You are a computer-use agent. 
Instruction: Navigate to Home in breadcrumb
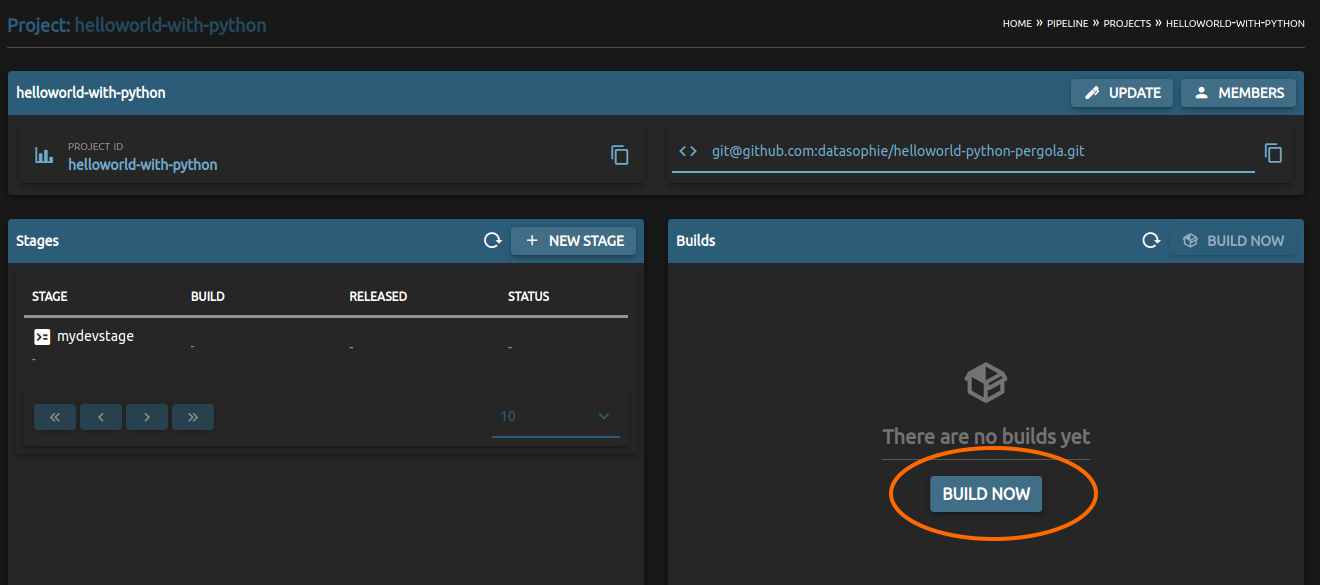coord(1017,23)
